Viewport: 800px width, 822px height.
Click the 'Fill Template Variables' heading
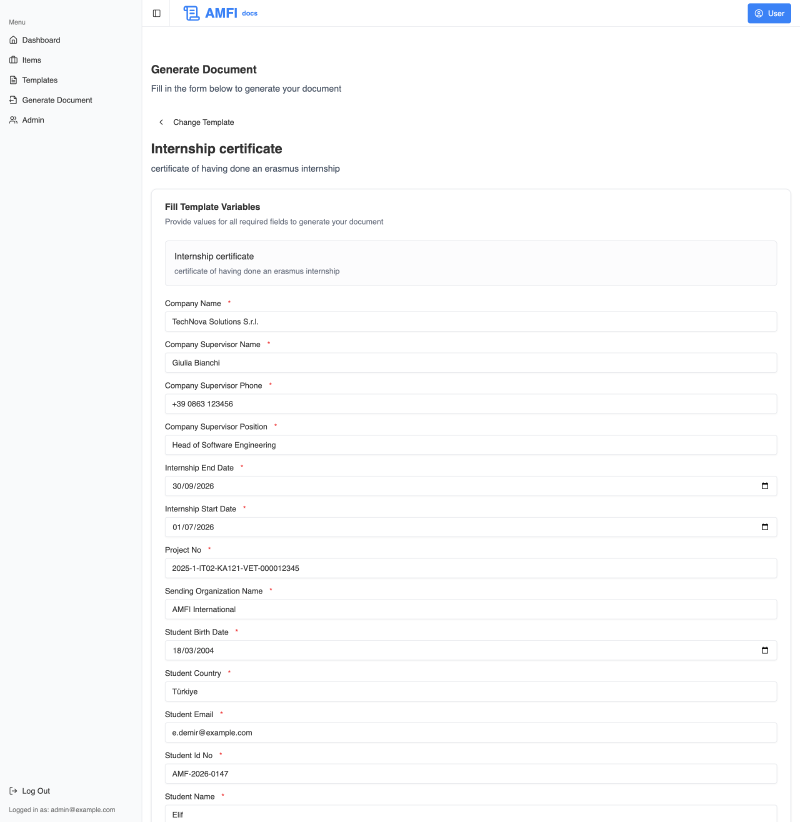click(212, 207)
